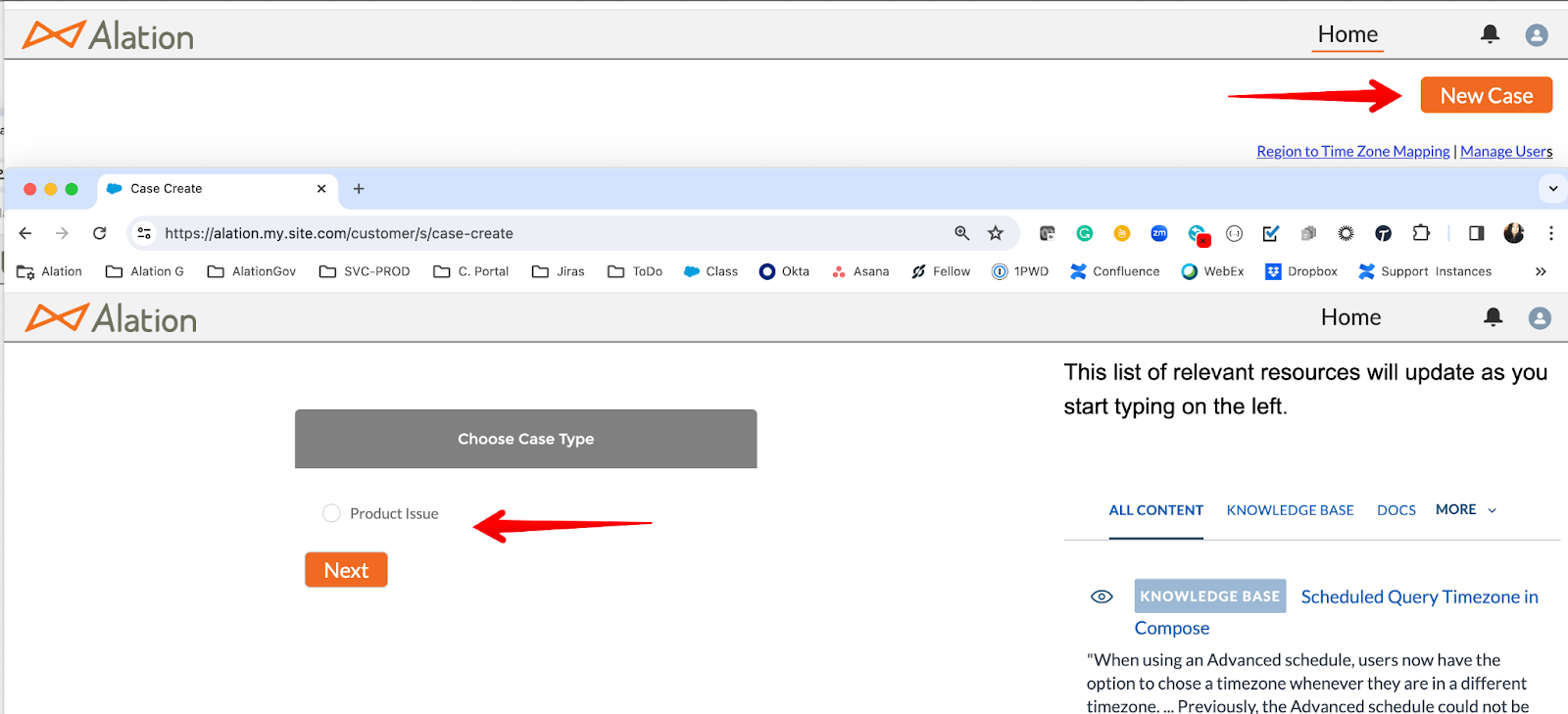Open the Class bookmark
This screenshot has width=1568, height=714.
click(x=710, y=271)
